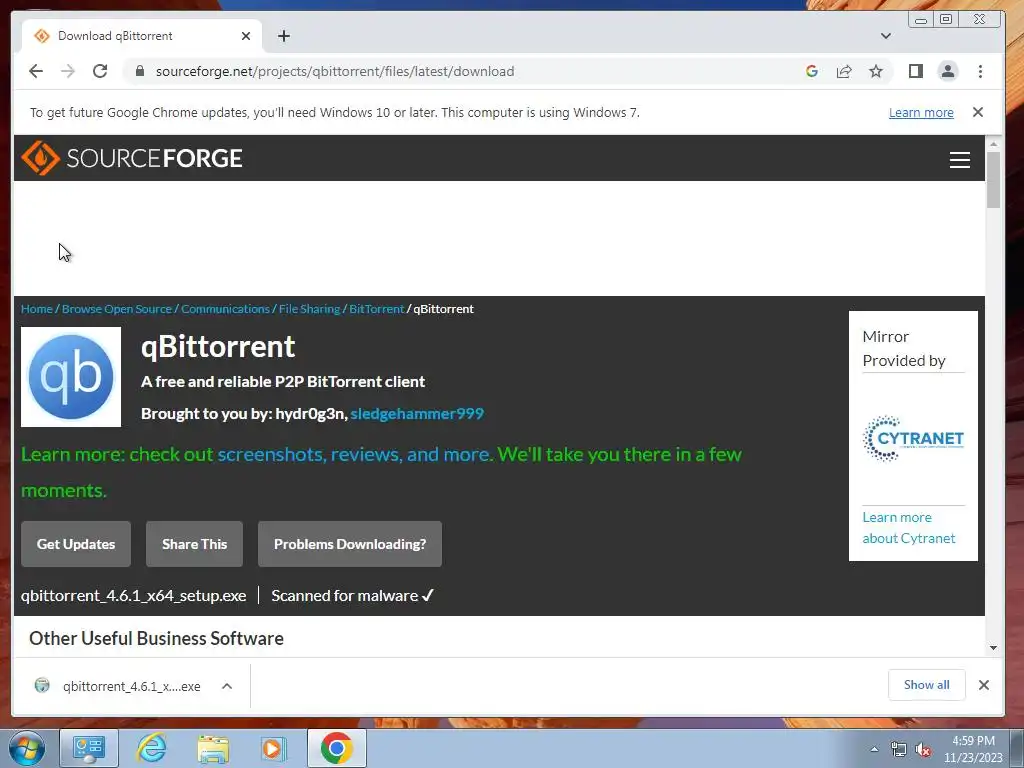
Task: Open the BitTorrent breadcrumb link
Action: [x=376, y=309]
